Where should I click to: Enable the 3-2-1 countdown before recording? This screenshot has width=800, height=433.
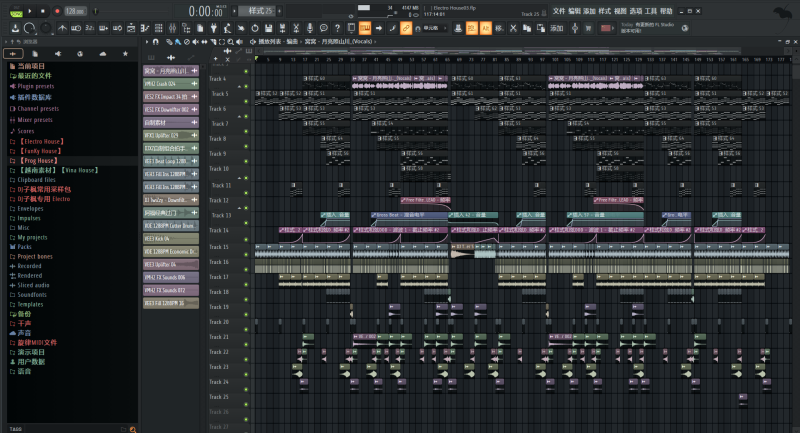pos(89,28)
